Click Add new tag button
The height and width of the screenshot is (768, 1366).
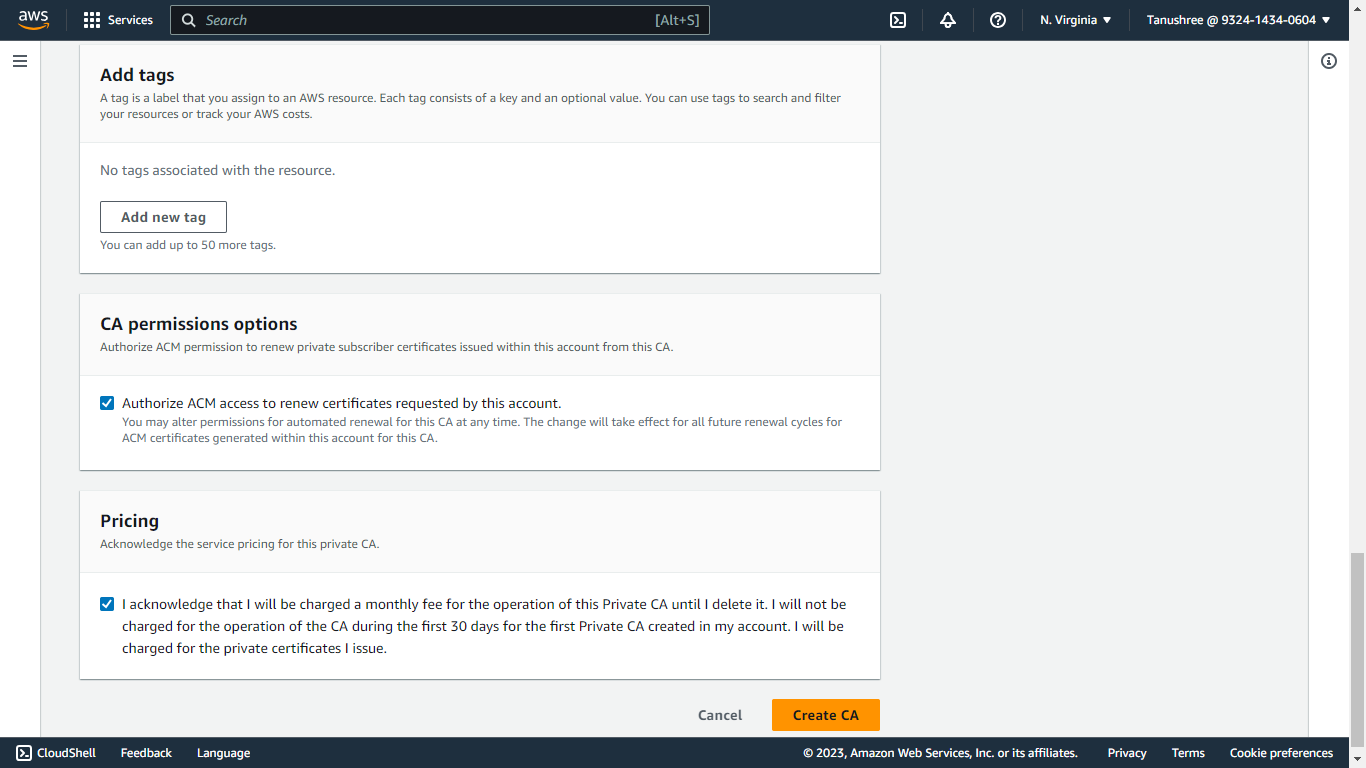(163, 217)
